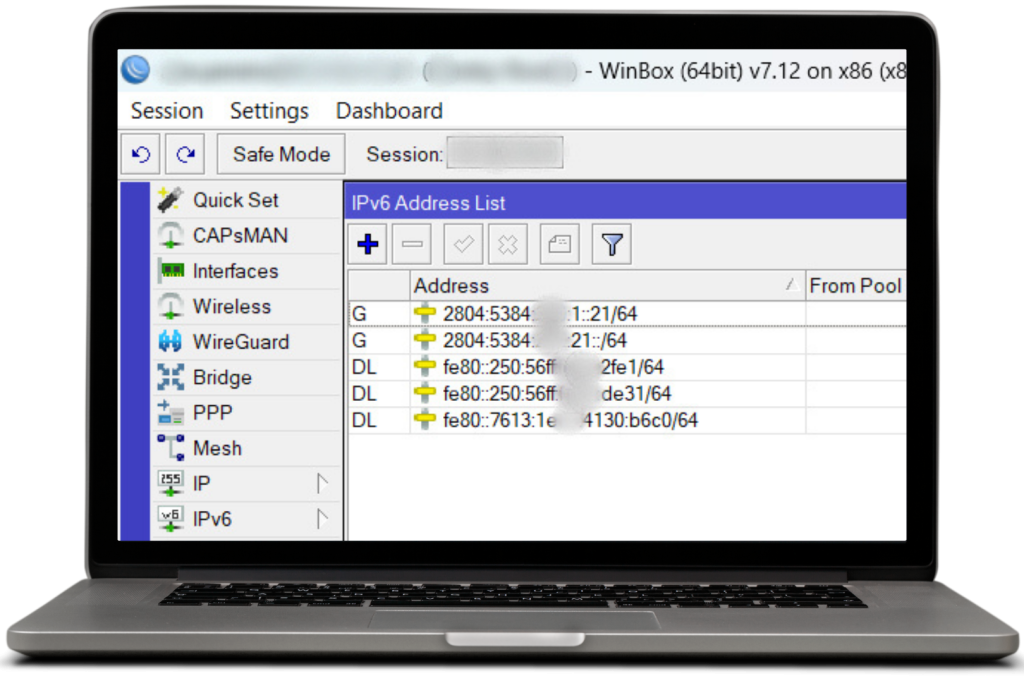Click the comment button
Image resolution: width=1024 pixels, height=683 pixels.
tap(560, 244)
